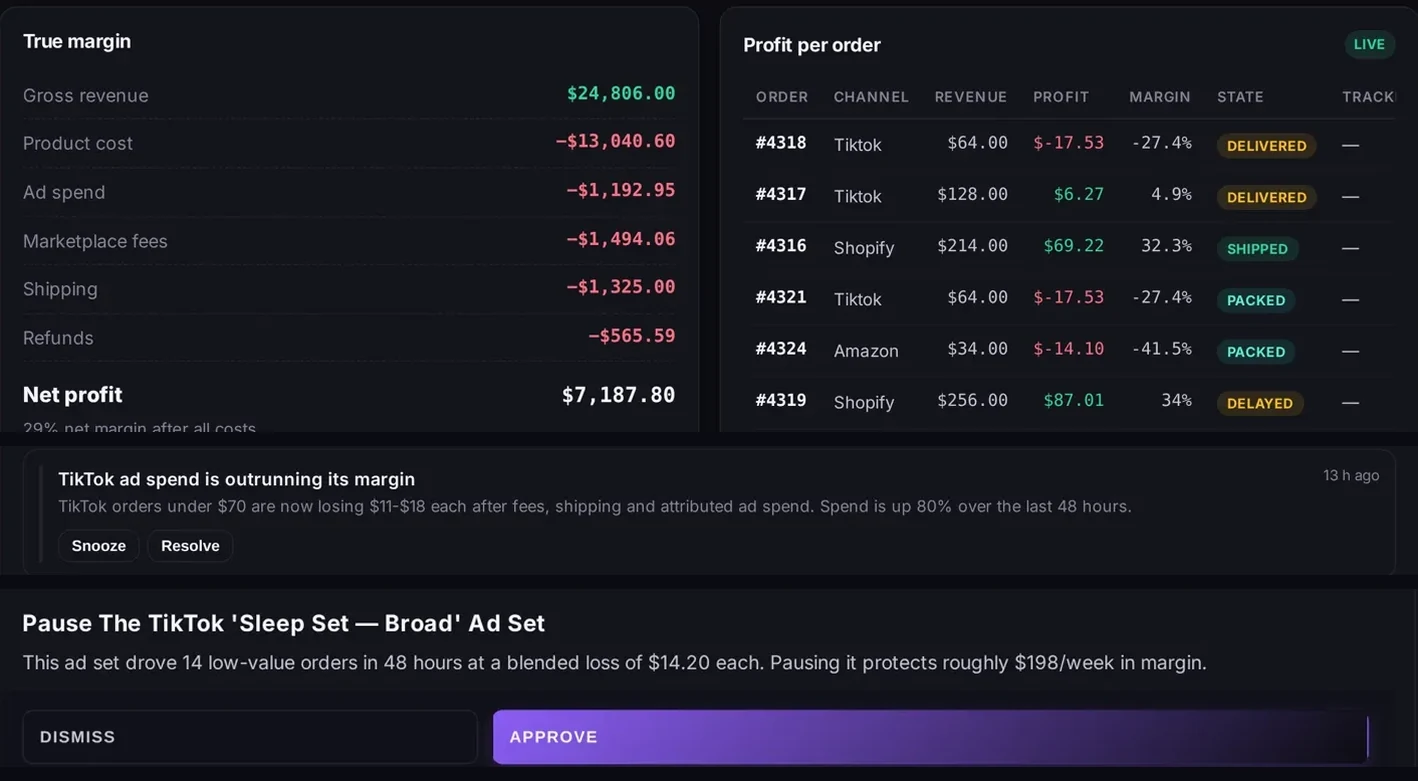Click the $256.00 revenue for order #4319
The image size is (1418, 781).
(972, 400)
